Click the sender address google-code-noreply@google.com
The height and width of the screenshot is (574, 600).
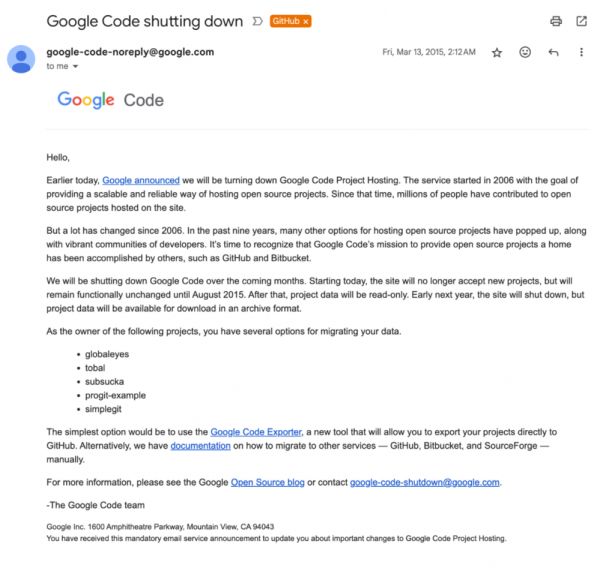pyautogui.click(x=130, y=52)
